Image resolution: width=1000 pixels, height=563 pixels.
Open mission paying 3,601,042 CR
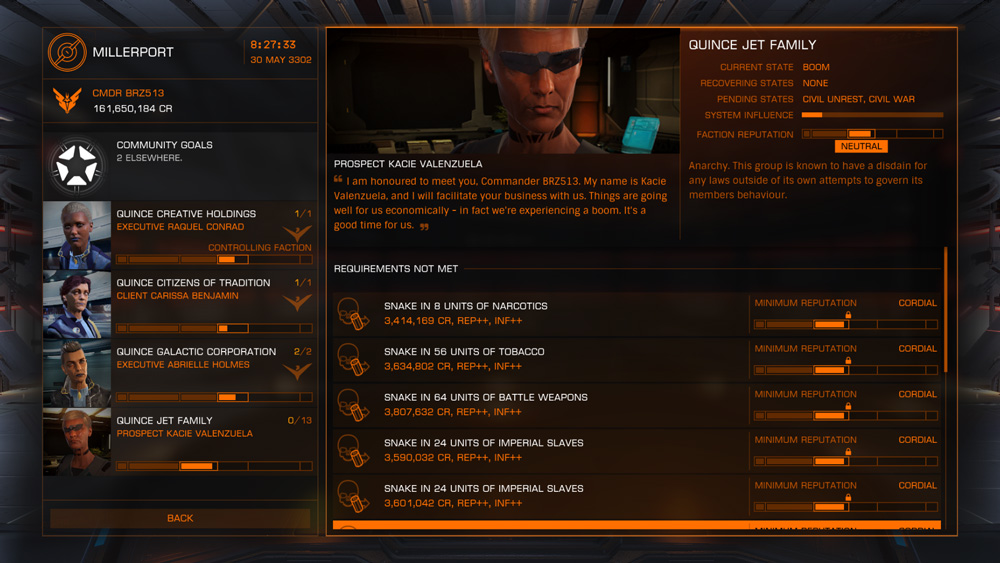(x=636, y=496)
